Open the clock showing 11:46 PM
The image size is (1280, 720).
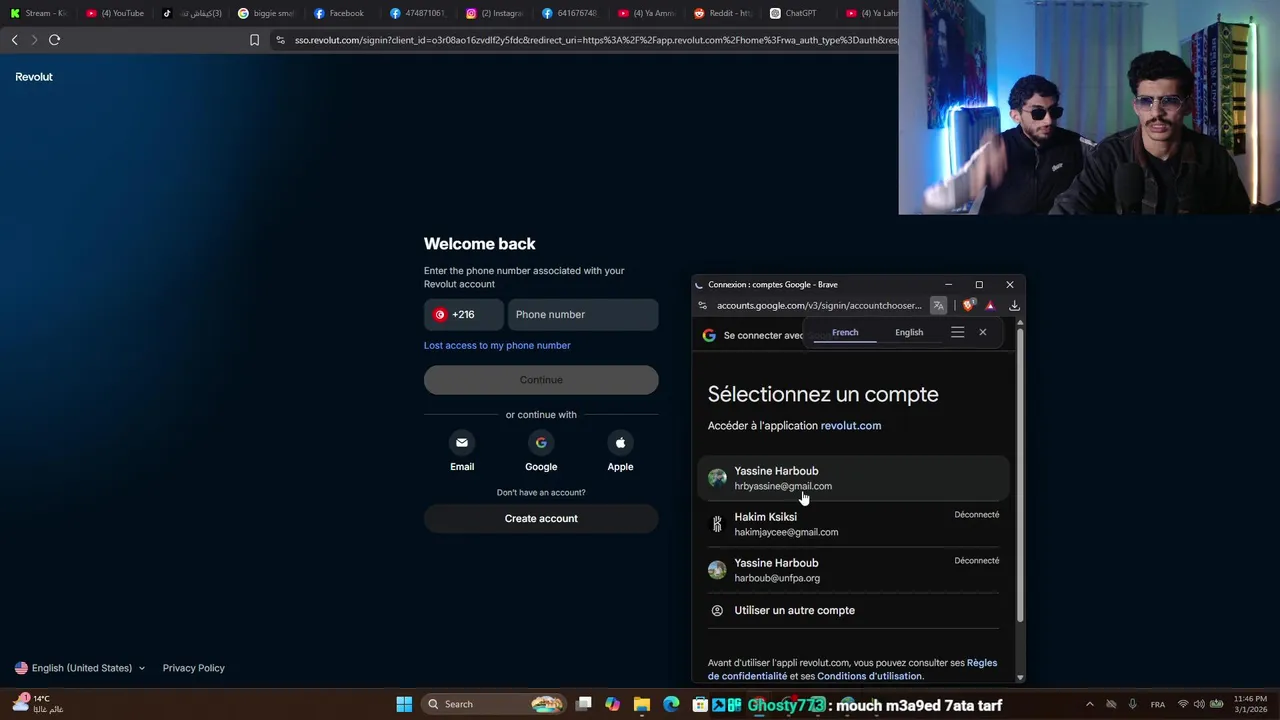tap(1250, 704)
